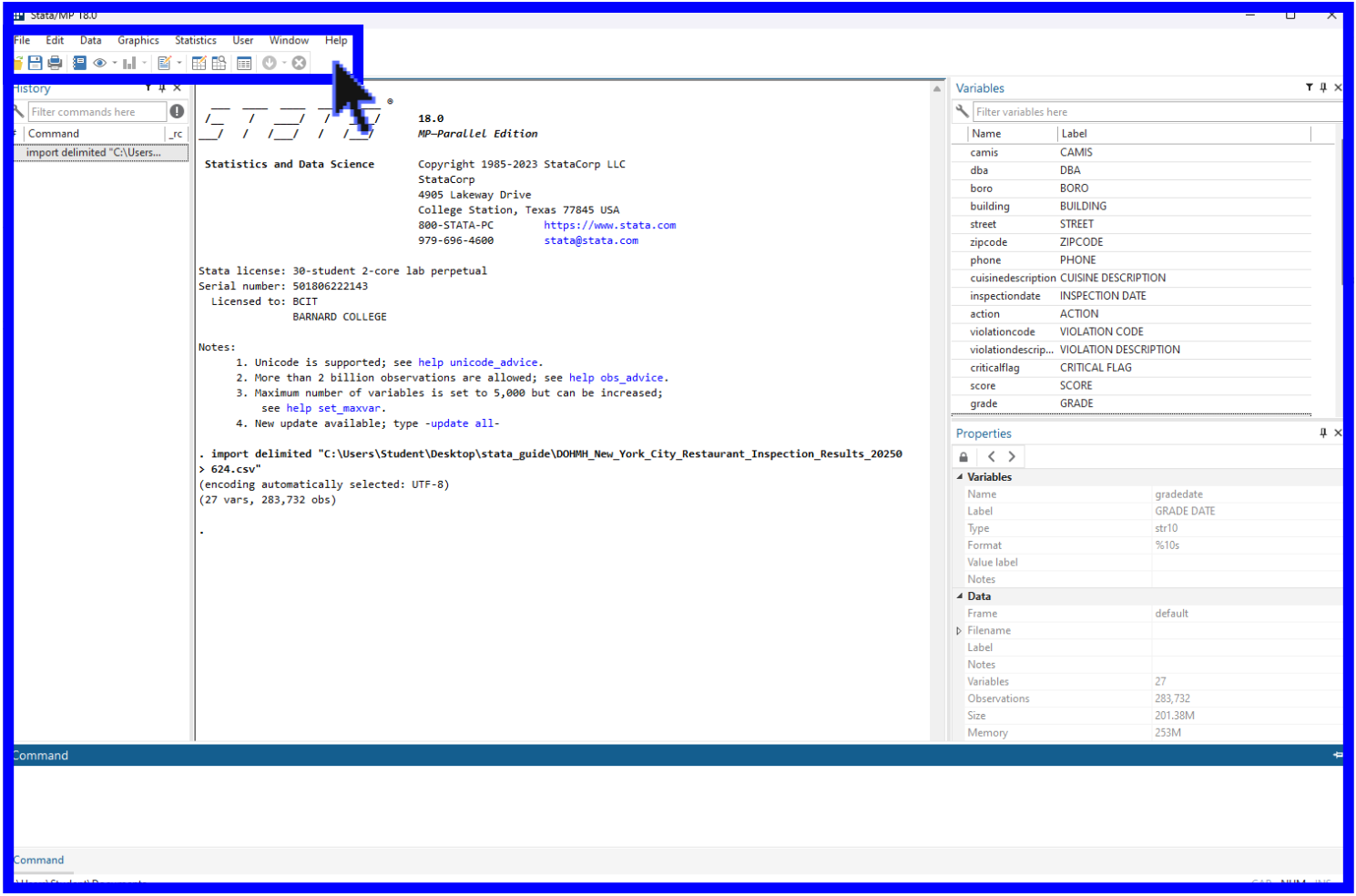Screen dimensions: 1356x896
Task: Open the More icon dropdown arrow
Action: (x=284, y=63)
